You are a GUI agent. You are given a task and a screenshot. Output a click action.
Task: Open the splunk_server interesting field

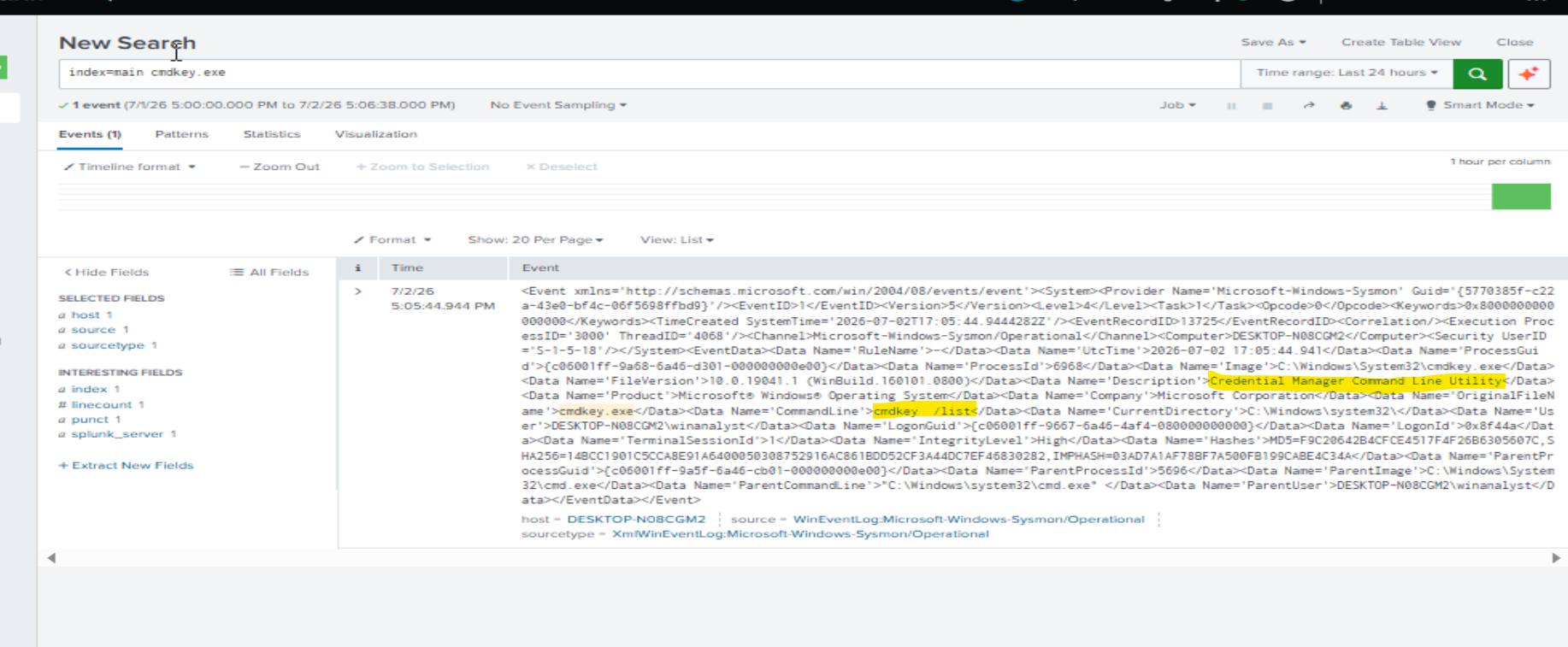(117, 434)
